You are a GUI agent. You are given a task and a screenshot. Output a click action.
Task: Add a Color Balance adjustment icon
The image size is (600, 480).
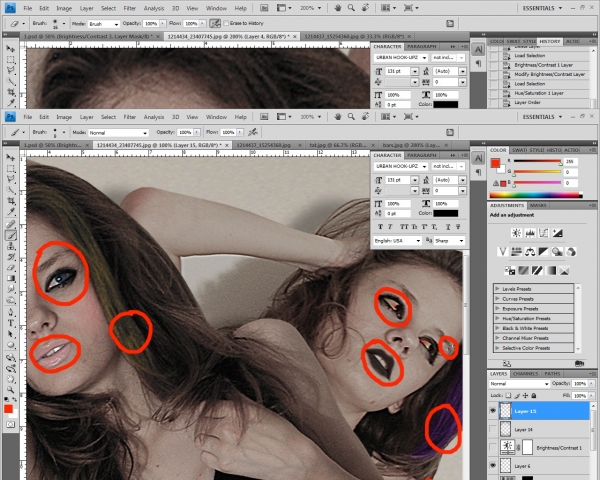point(530,251)
